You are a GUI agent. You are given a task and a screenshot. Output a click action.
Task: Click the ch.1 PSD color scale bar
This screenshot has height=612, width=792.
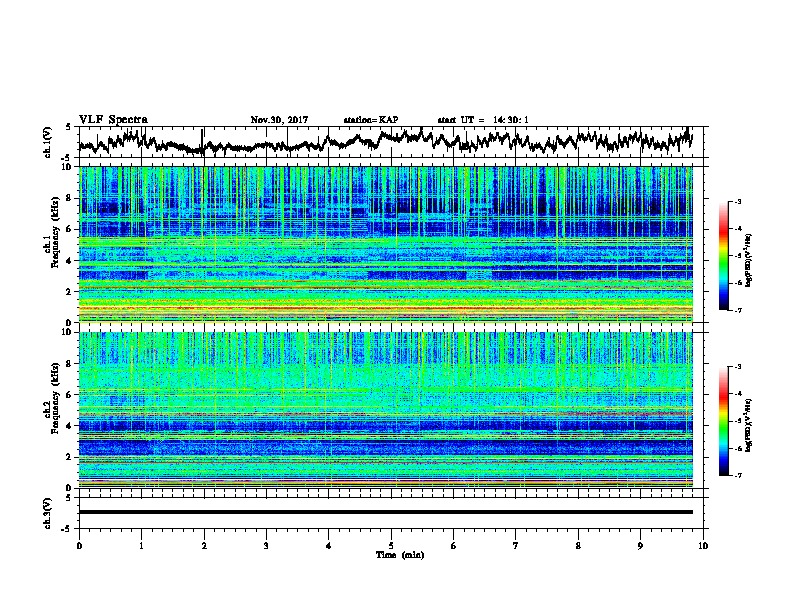click(723, 256)
